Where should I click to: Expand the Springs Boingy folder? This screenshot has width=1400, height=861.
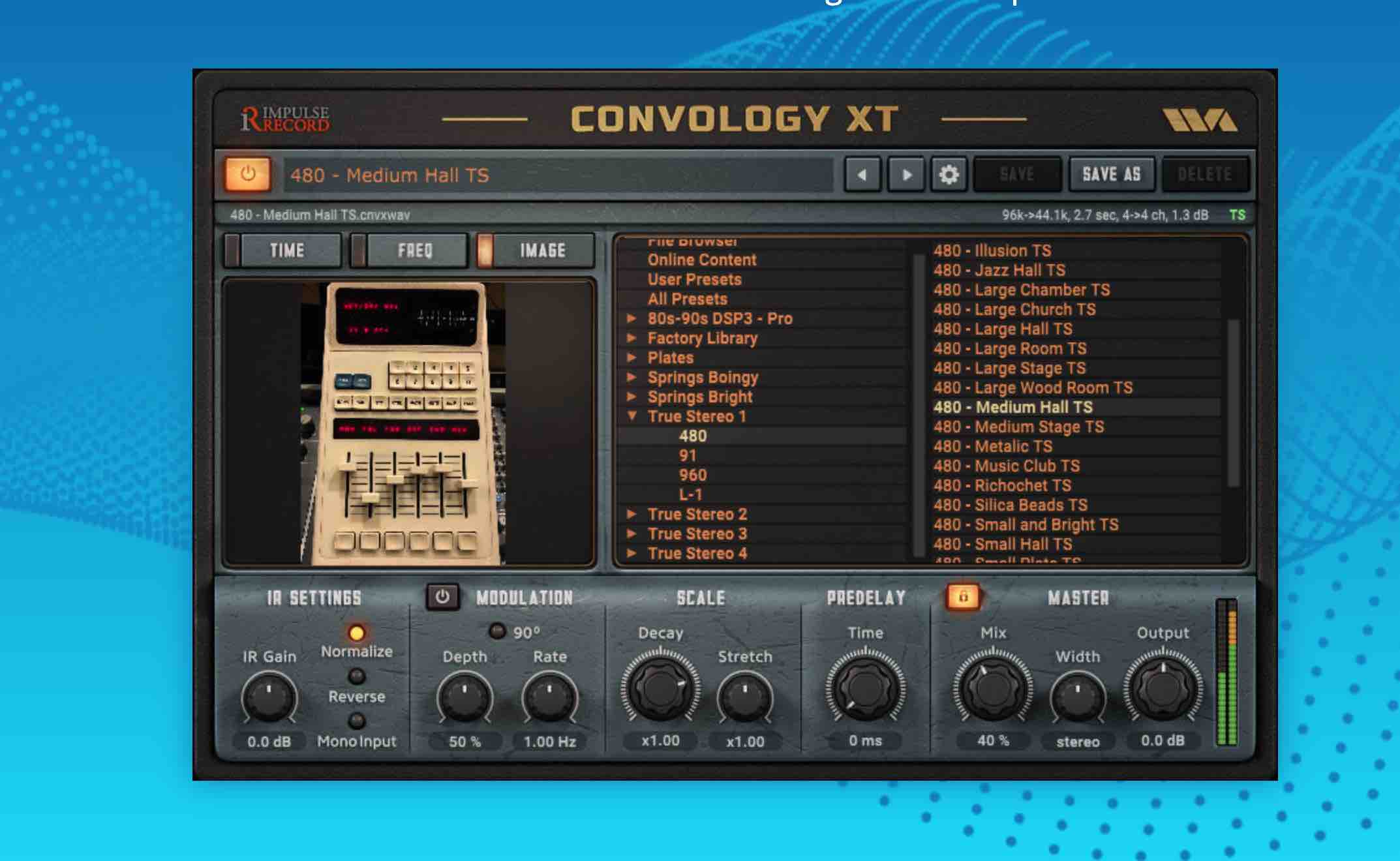pyautogui.click(x=632, y=377)
